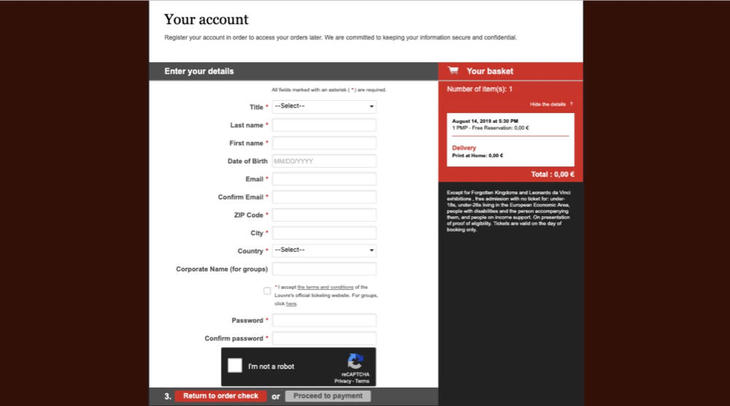This screenshot has height=406, width=730.
Task: Click the reCAPTCHA logo icon
Action: pos(355,363)
